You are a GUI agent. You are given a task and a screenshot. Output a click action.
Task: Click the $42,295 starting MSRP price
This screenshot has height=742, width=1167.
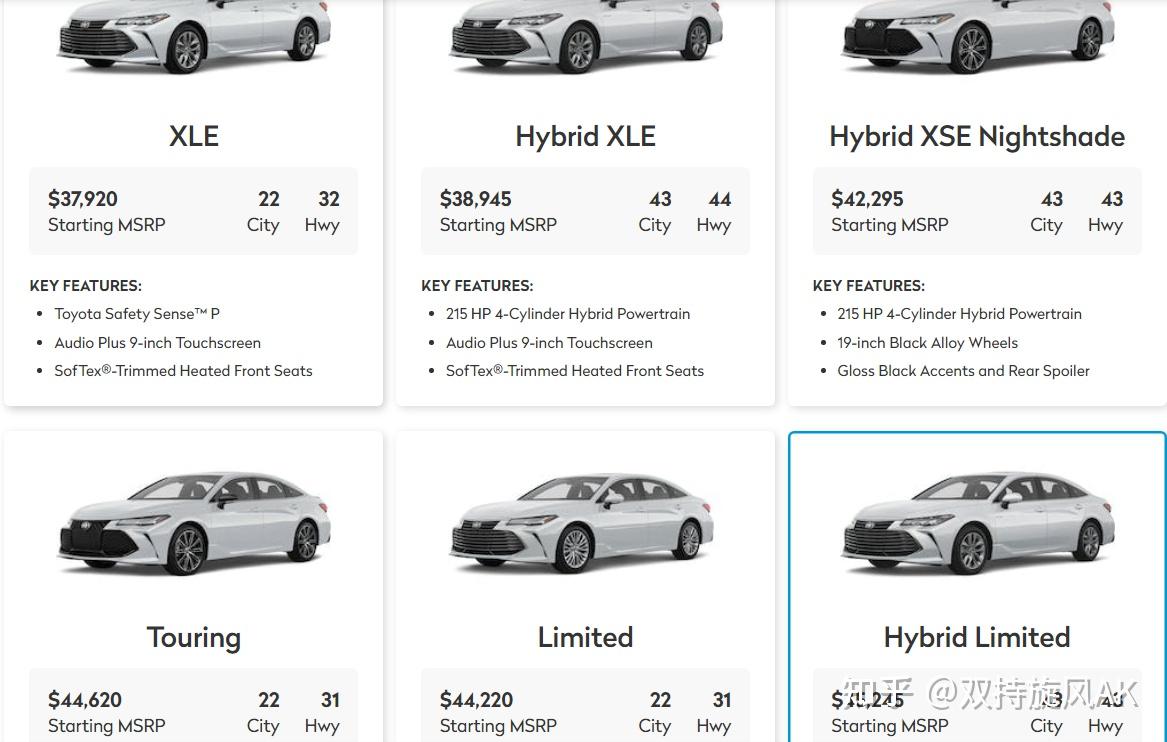867,199
